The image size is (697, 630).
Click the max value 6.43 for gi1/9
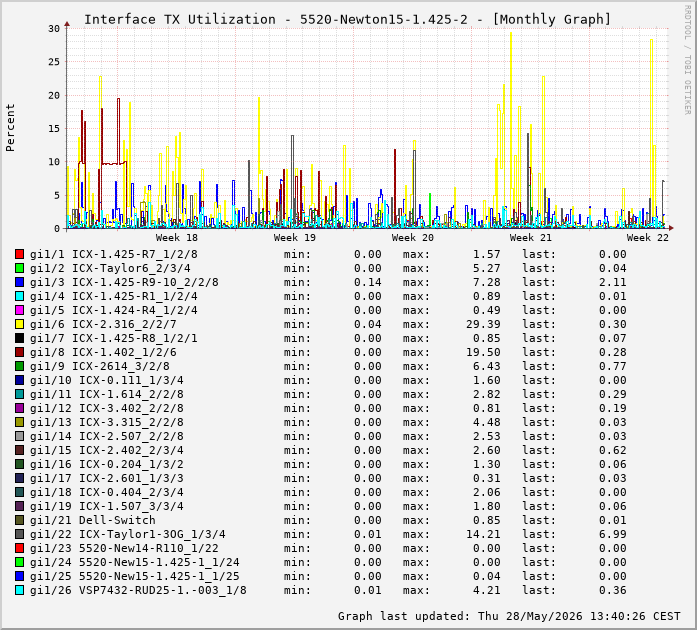tap(487, 366)
